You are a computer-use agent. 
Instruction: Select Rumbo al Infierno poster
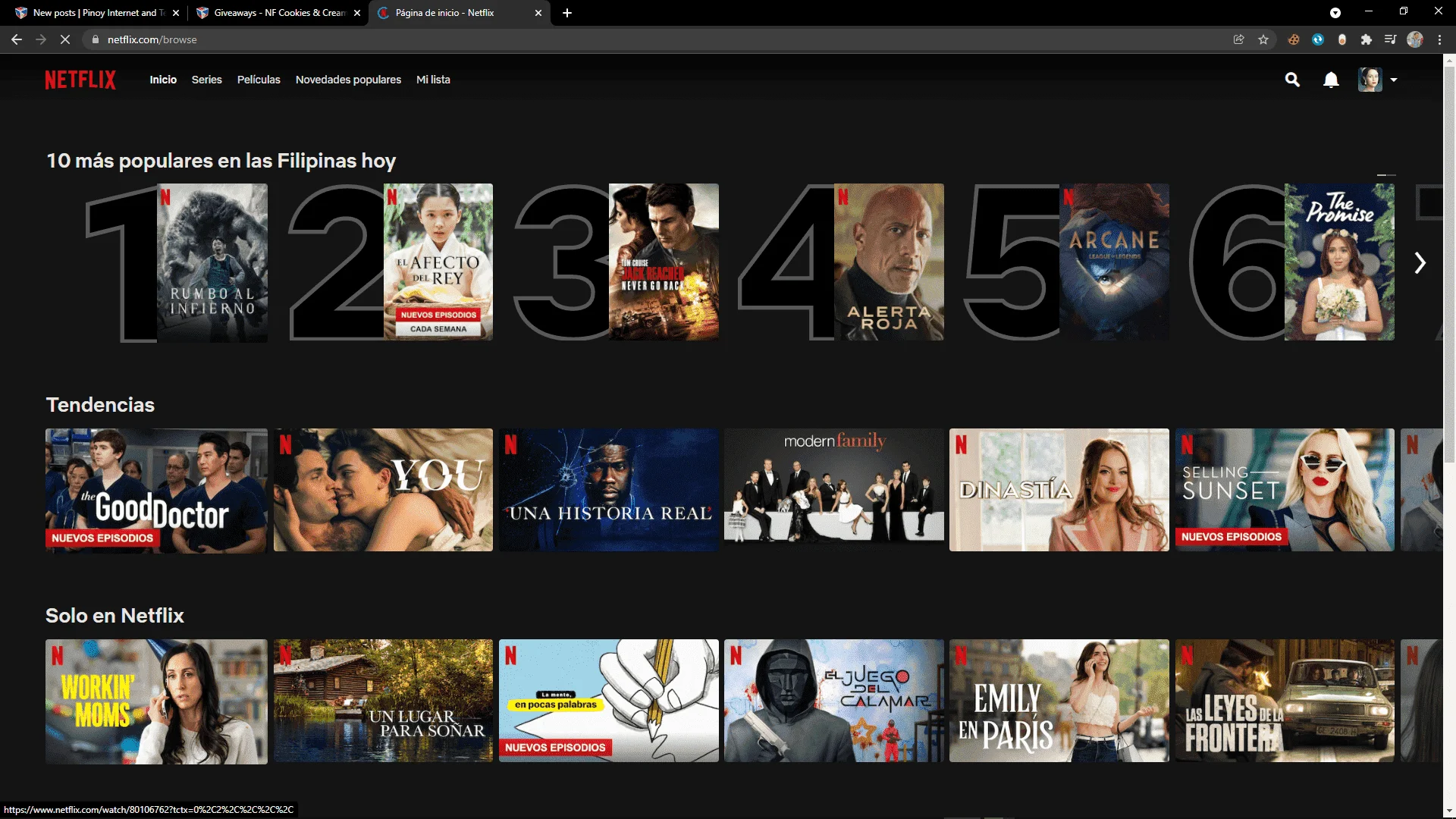(212, 262)
